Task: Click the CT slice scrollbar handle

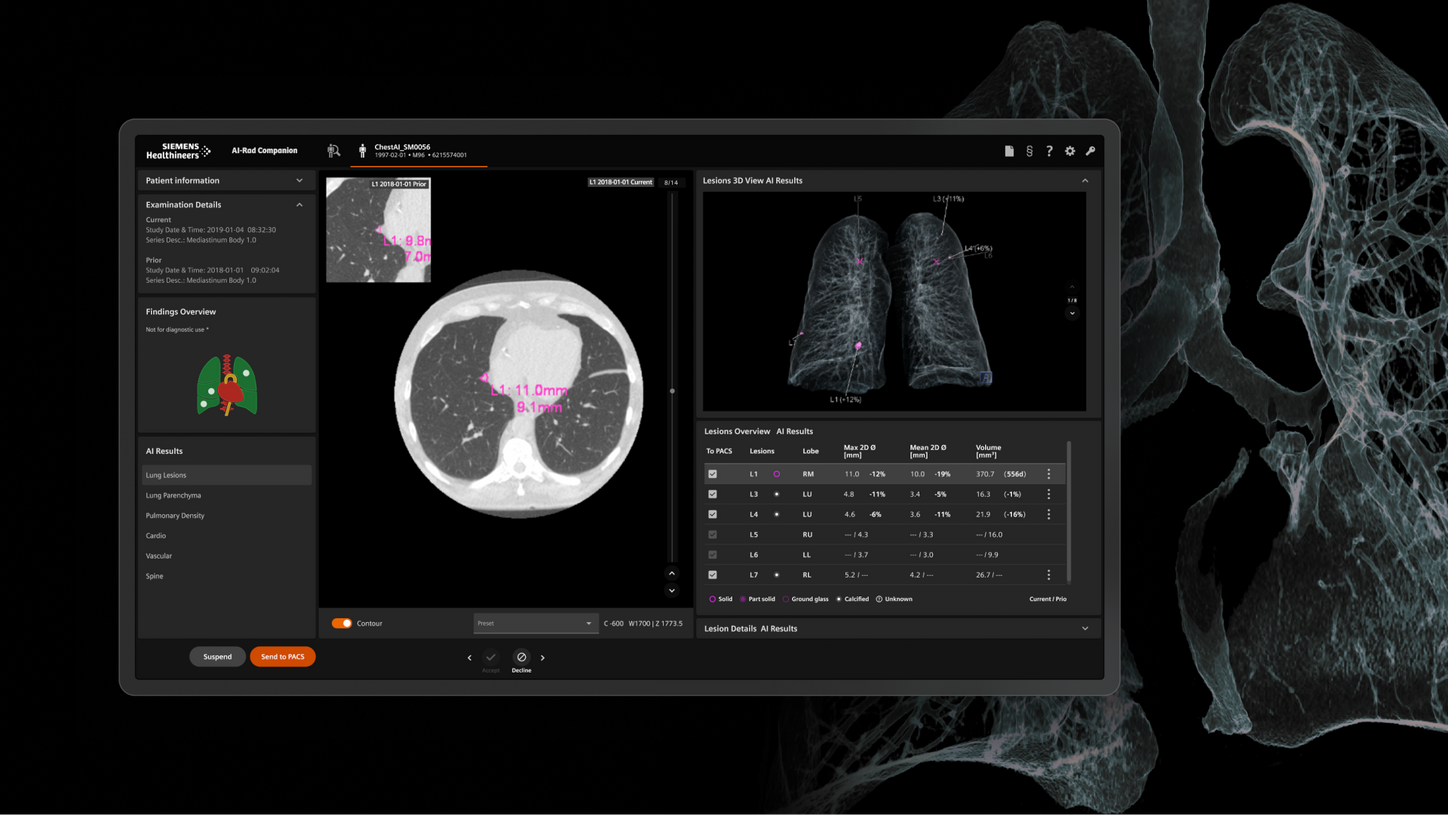Action: point(672,391)
